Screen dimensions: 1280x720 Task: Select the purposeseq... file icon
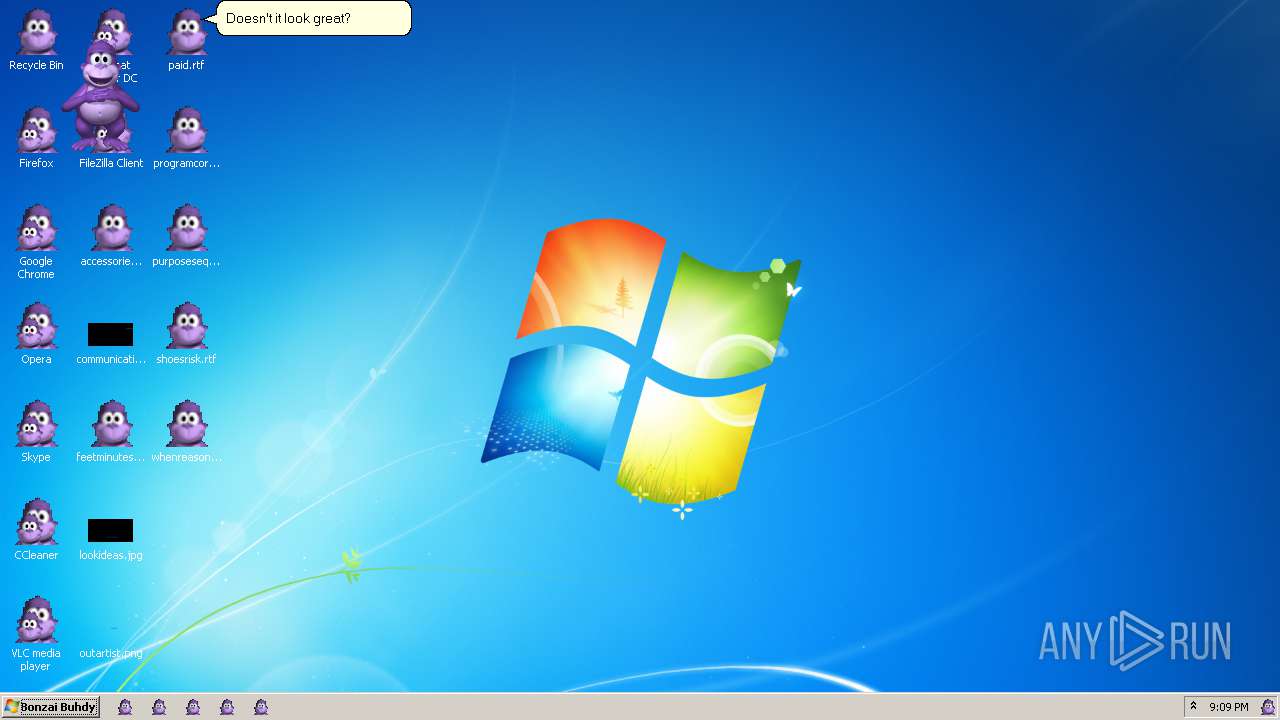pyautogui.click(x=186, y=237)
